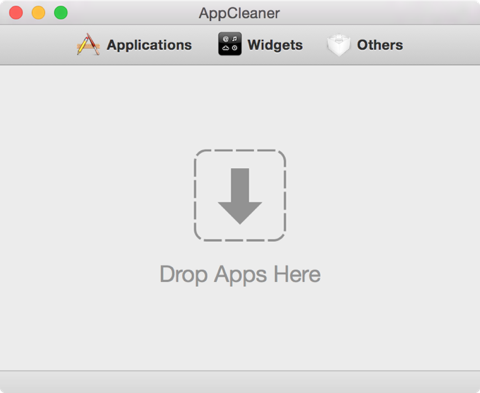Click title bar space beside AppCleaner title
The image size is (480, 393).
point(367,13)
